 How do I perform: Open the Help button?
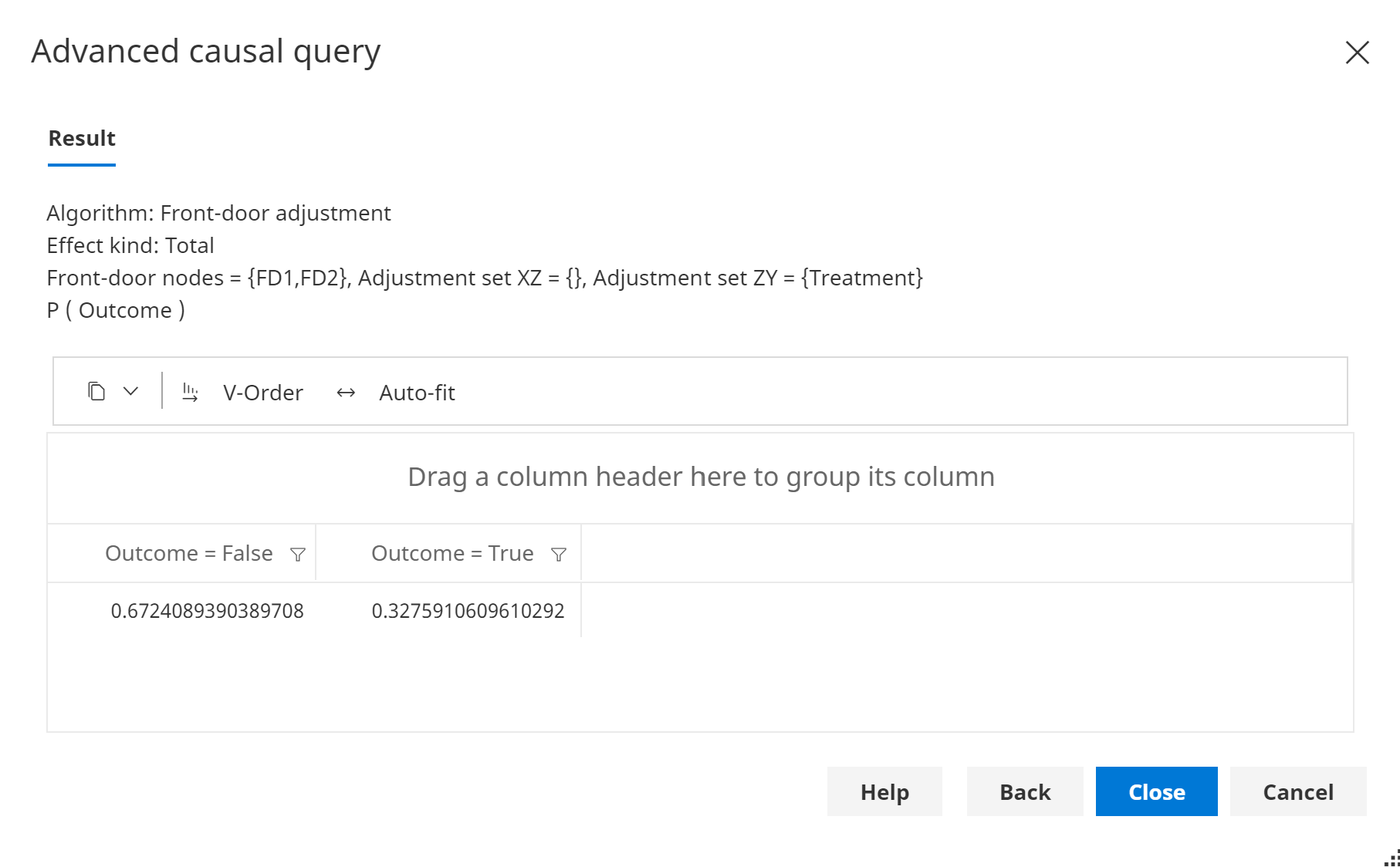(x=884, y=792)
